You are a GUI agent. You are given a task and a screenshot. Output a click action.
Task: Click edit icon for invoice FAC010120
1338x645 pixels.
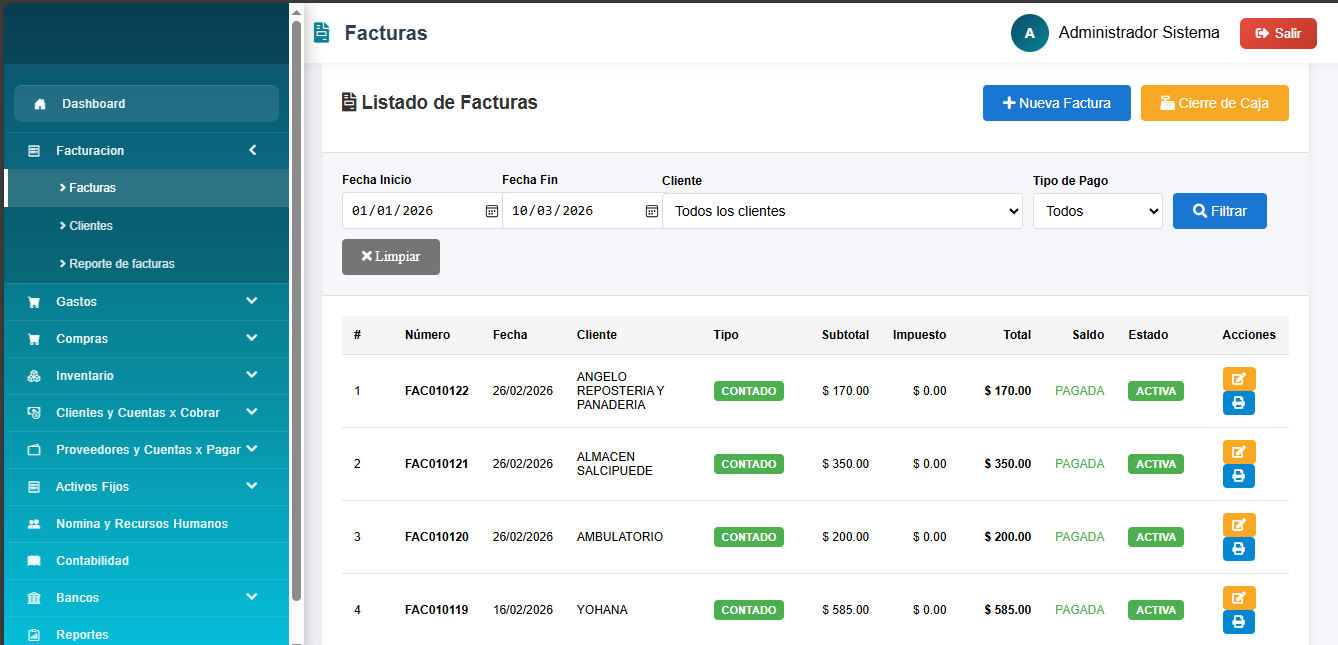[1238, 525]
